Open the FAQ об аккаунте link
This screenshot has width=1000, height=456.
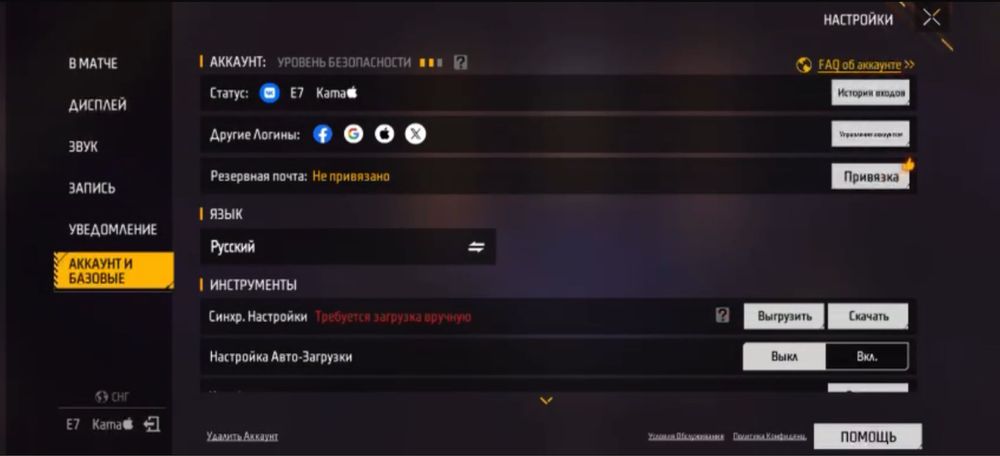tap(859, 65)
